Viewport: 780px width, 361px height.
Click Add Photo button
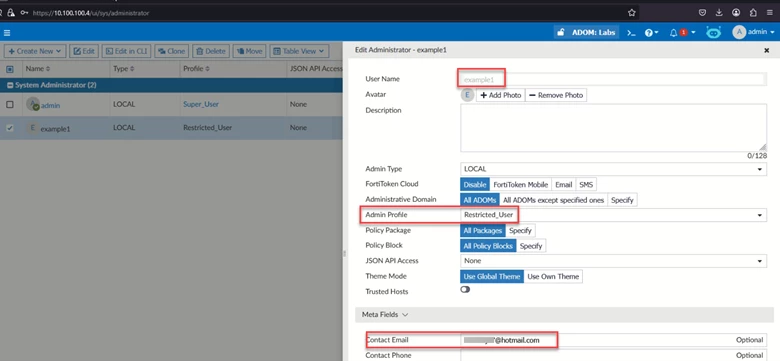500,95
